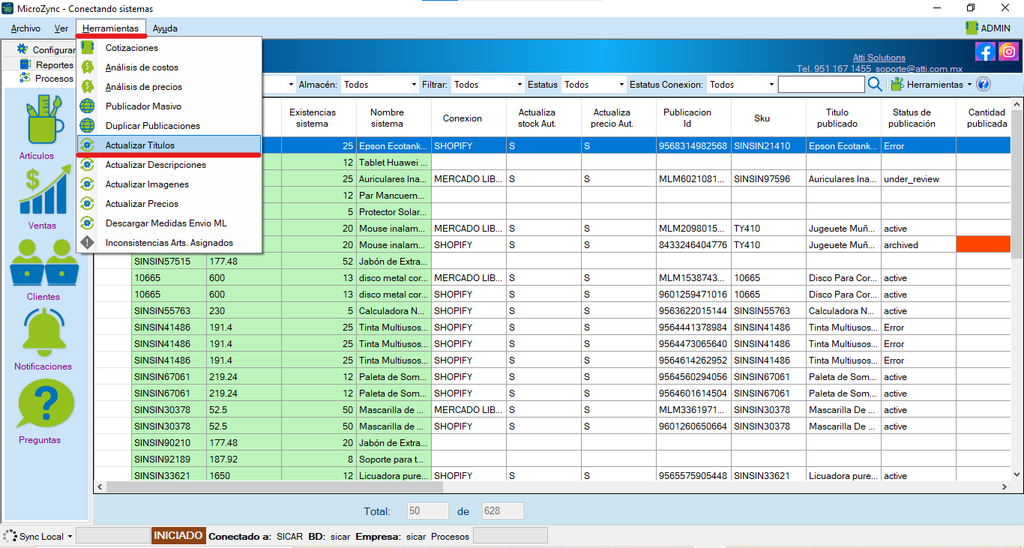The height and width of the screenshot is (548, 1024).
Task: Open the Articulos sidebar icon
Action: pos(44,120)
